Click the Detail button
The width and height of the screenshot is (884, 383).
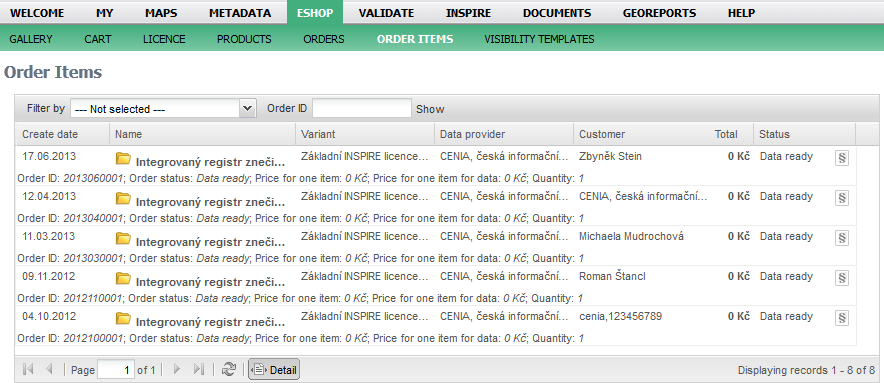click(274, 370)
